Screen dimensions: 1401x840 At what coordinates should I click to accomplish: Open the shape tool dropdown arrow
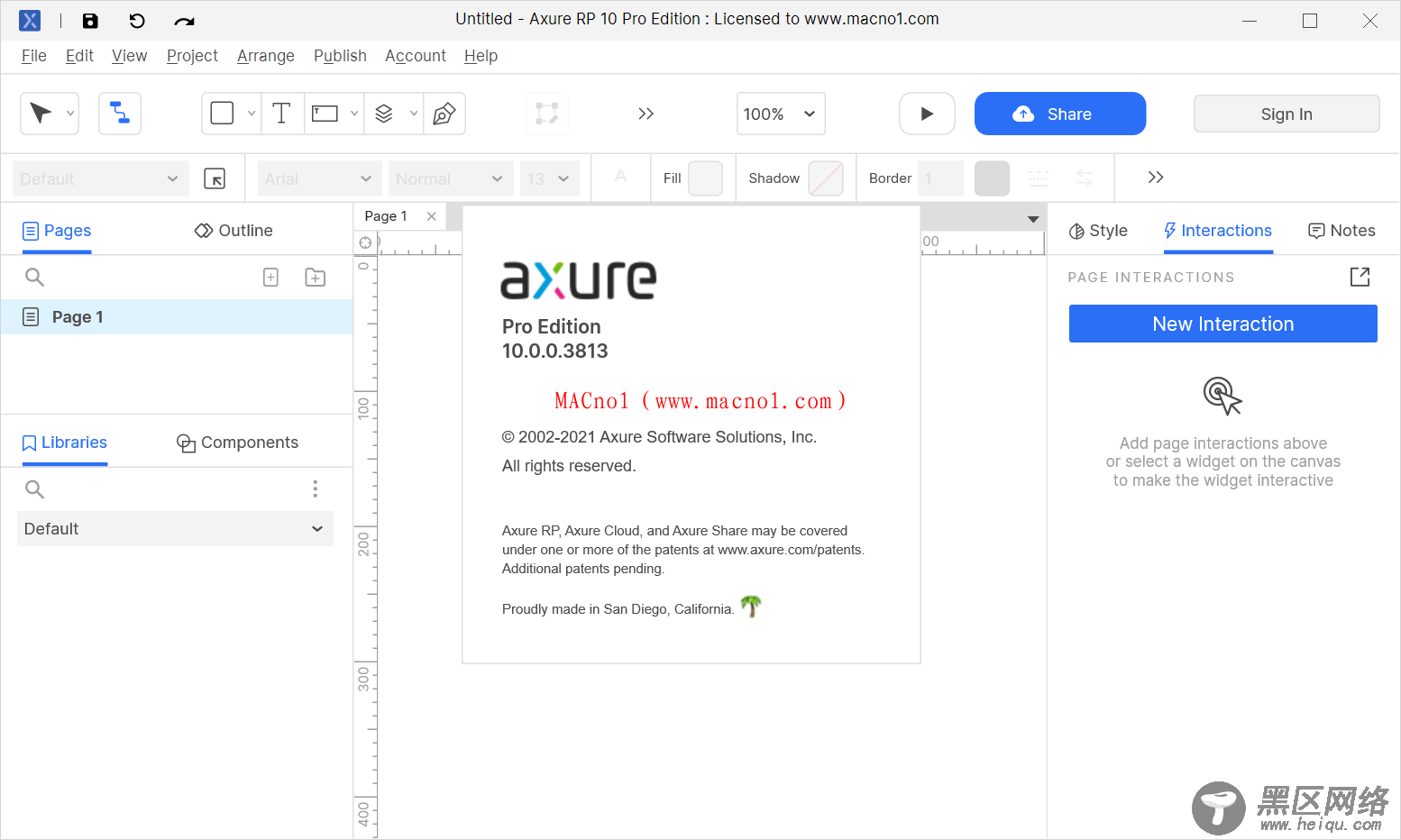pyautogui.click(x=252, y=114)
